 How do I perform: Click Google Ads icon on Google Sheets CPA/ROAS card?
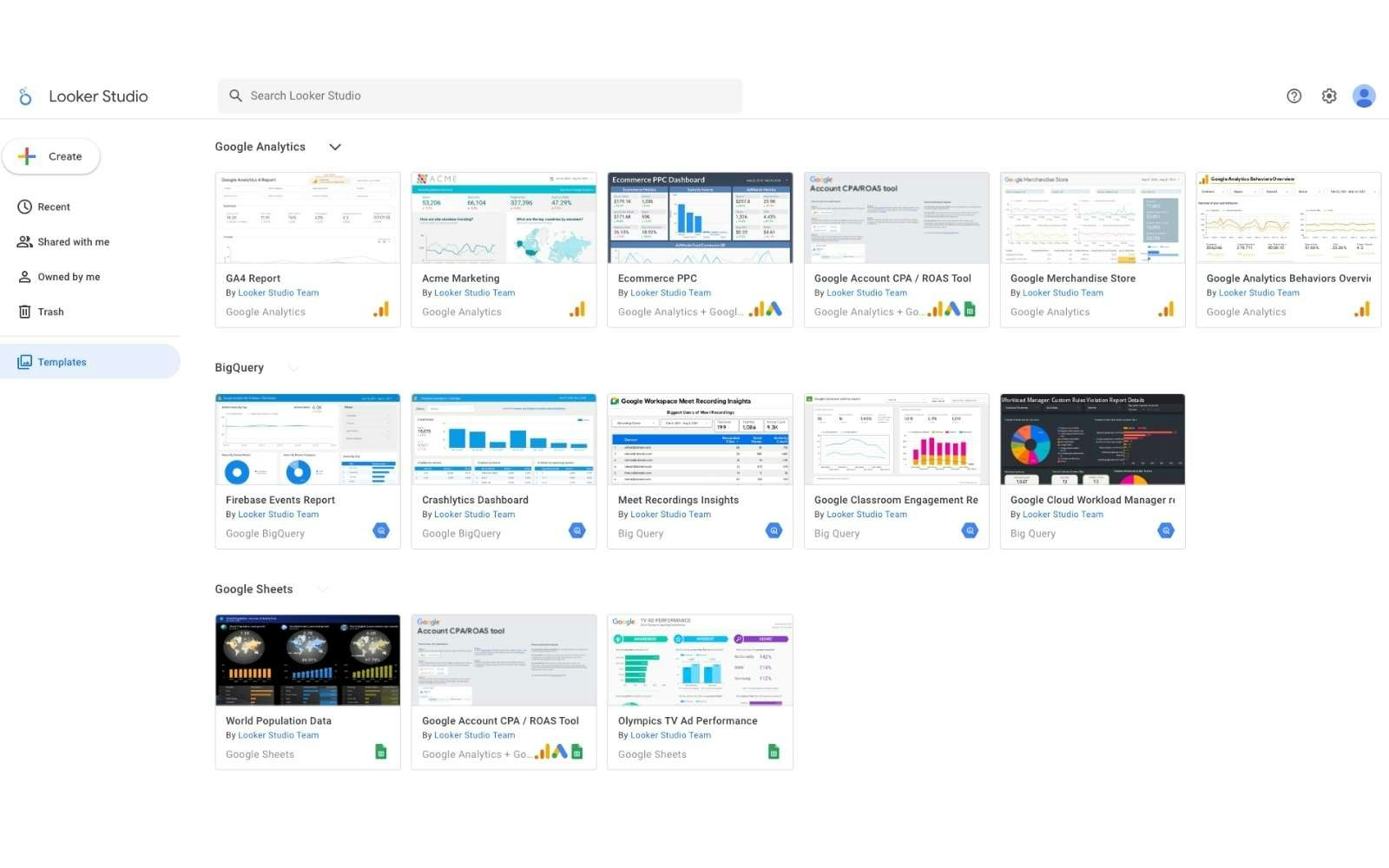point(560,752)
